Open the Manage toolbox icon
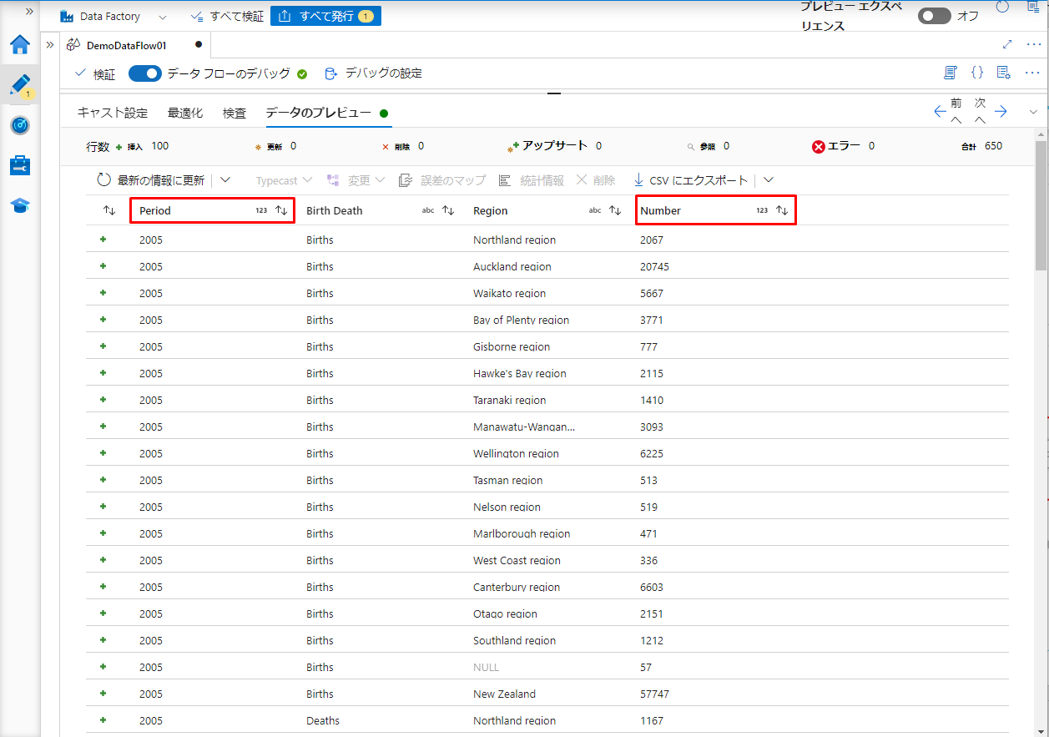 [20, 165]
